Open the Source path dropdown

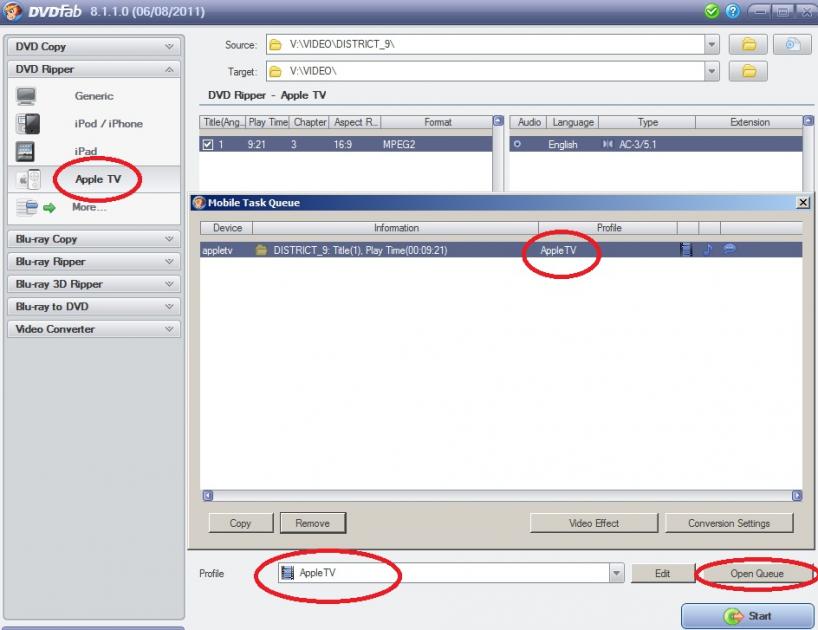(711, 44)
